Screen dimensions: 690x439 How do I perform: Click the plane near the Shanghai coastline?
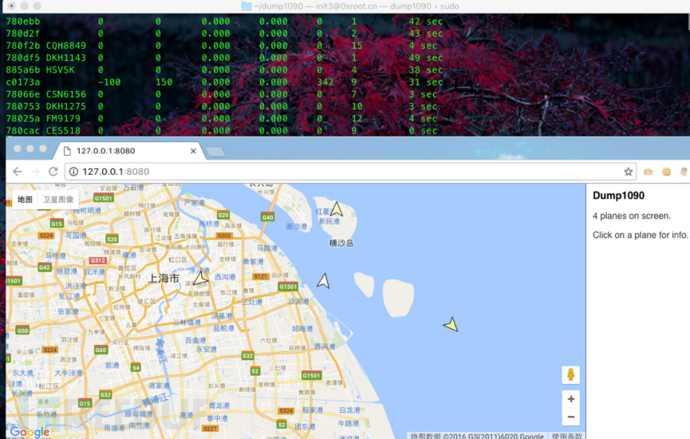click(323, 281)
